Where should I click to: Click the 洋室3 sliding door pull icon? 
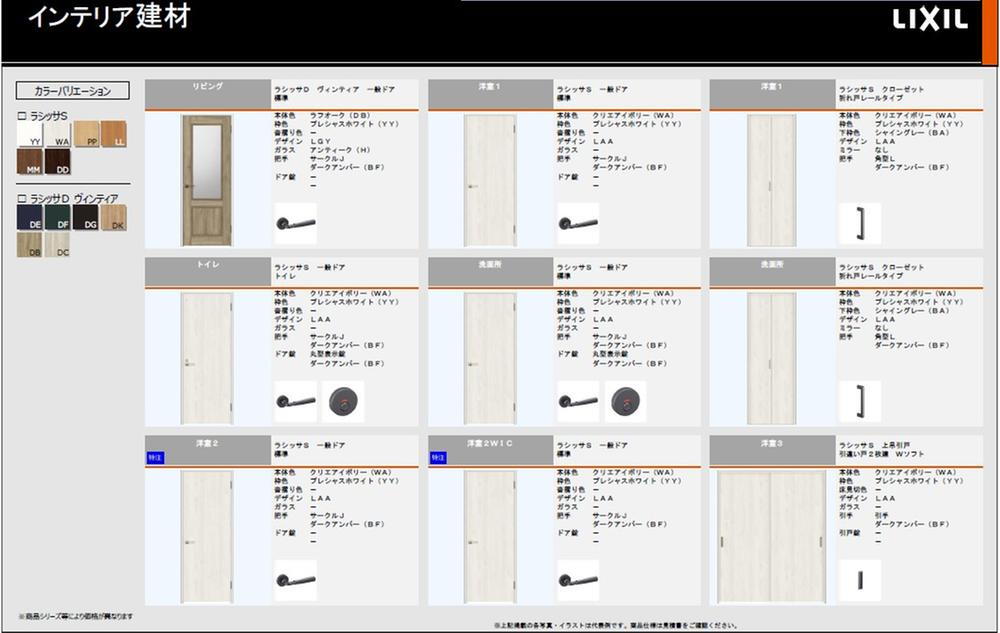coord(860,580)
